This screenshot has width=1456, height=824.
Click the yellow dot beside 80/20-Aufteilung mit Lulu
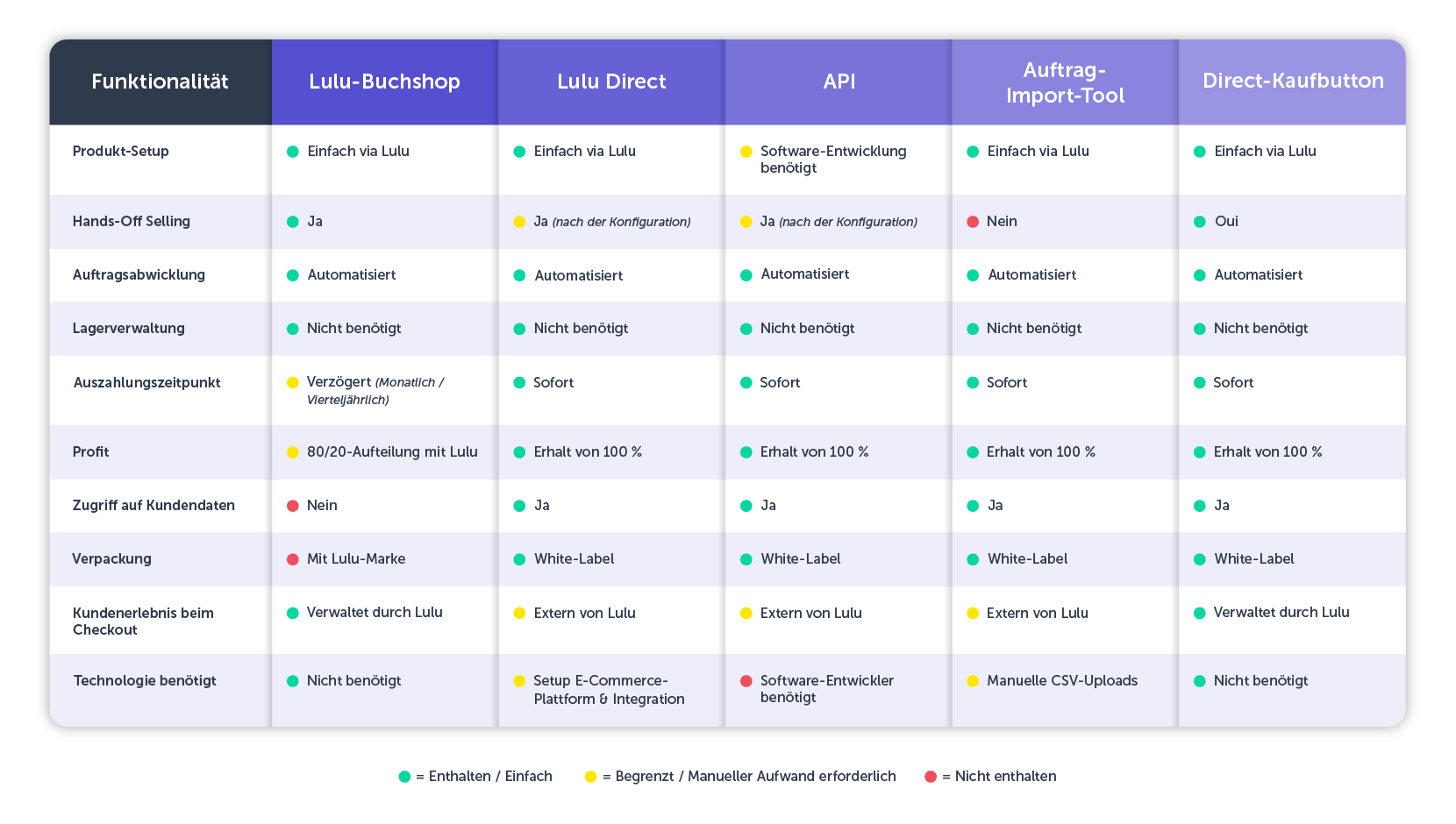click(x=293, y=452)
